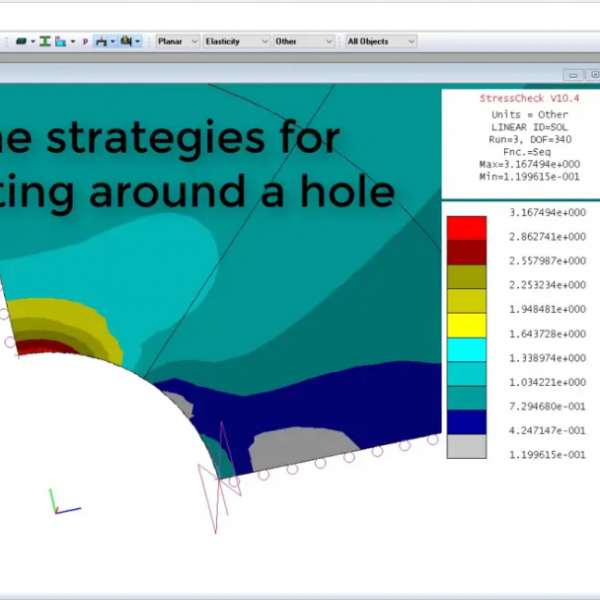The height and width of the screenshot is (600, 600).
Task: Open dropdown arrow beside blue dimension icon
Action: (x=73, y=41)
